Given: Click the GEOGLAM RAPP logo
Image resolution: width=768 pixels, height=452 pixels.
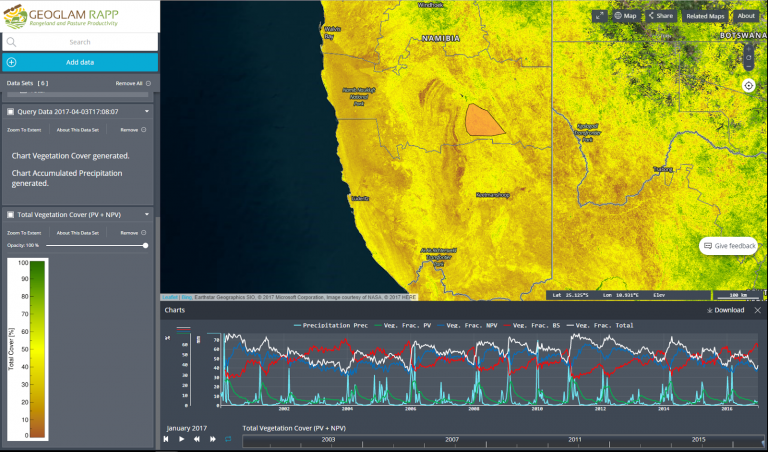Looking at the screenshot, I should coord(61,17).
